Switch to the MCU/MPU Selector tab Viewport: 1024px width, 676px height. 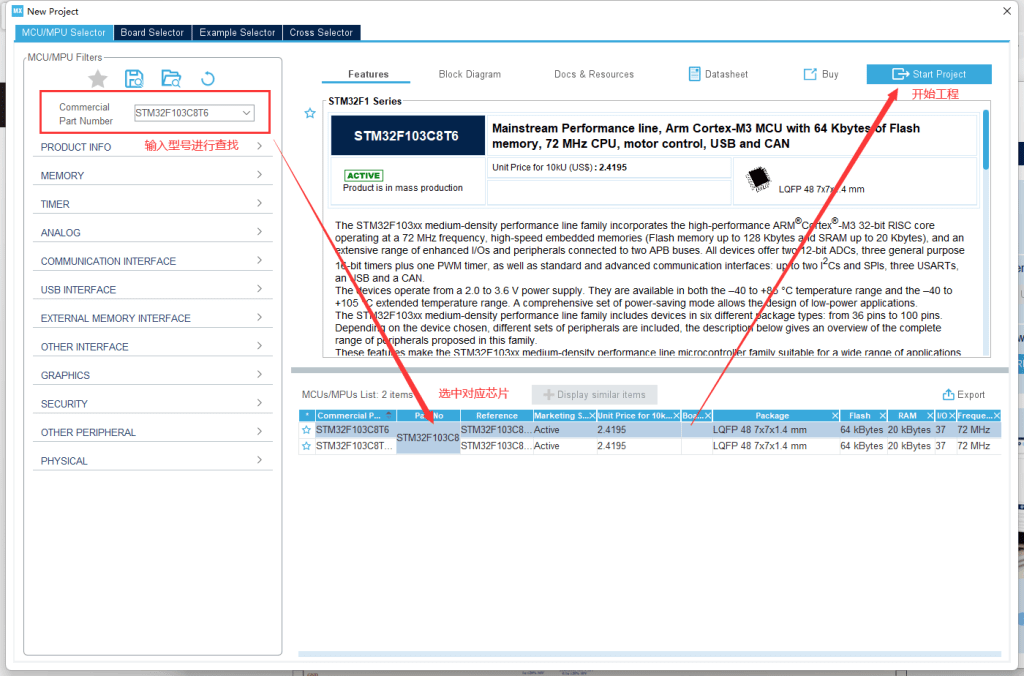tap(63, 33)
